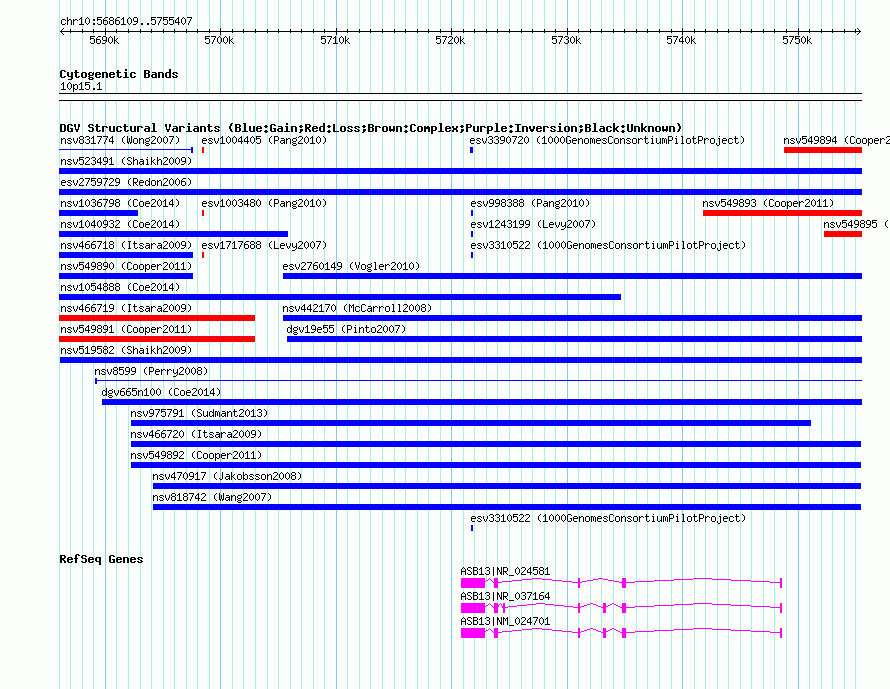Open variant nsv975791 (Sudmant2013)
This screenshot has width=890, height=689.
point(199,413)
